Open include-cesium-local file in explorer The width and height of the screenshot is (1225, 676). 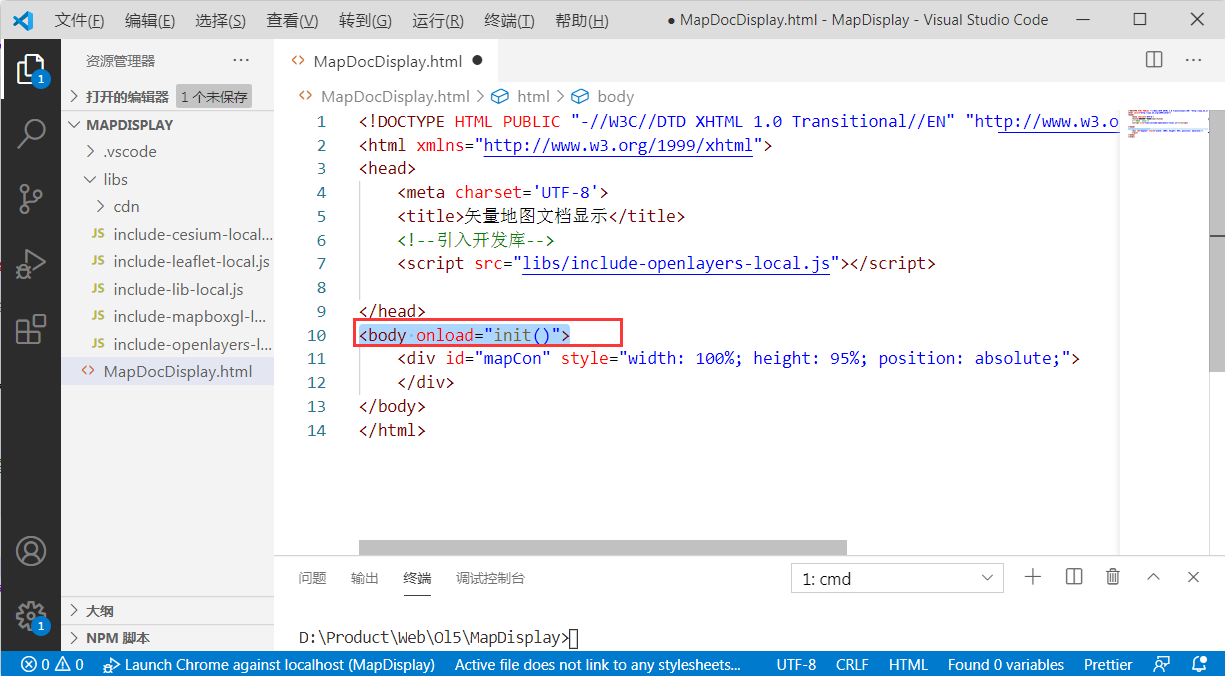(167, 235)
